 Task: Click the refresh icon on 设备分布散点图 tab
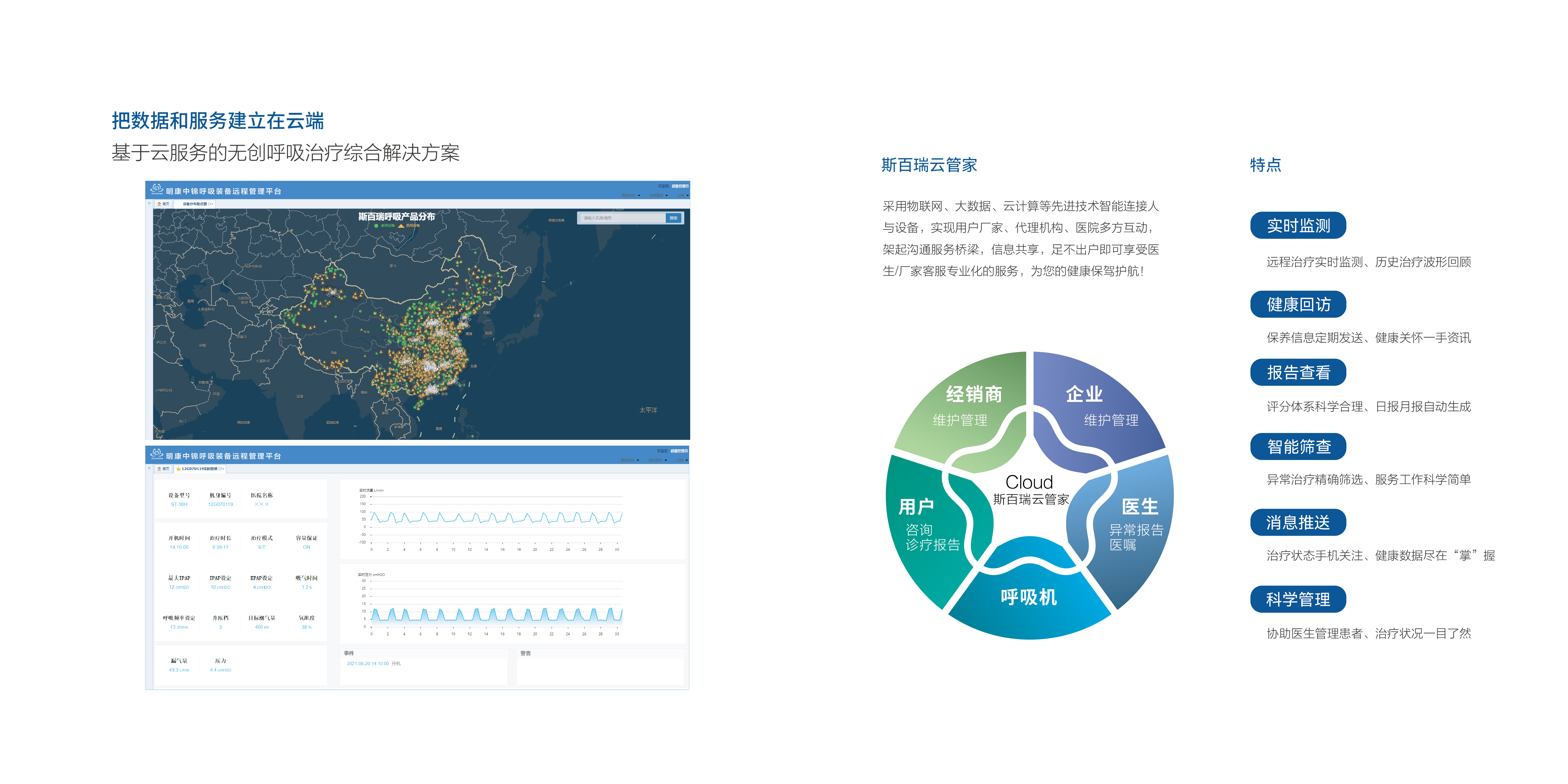click(x=209, y=204)
